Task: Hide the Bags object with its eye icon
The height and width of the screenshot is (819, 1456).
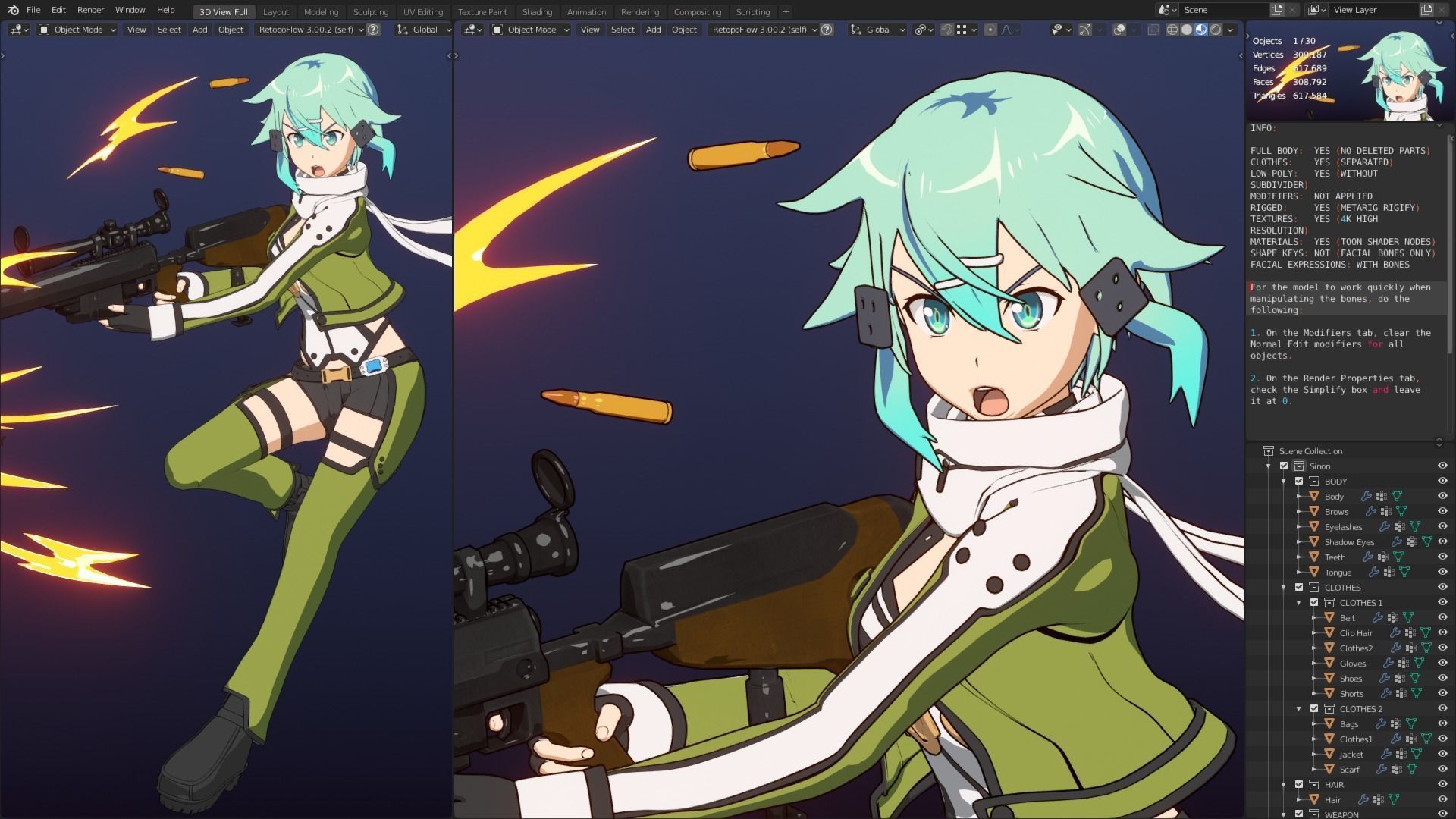Action: point(1442,723)
